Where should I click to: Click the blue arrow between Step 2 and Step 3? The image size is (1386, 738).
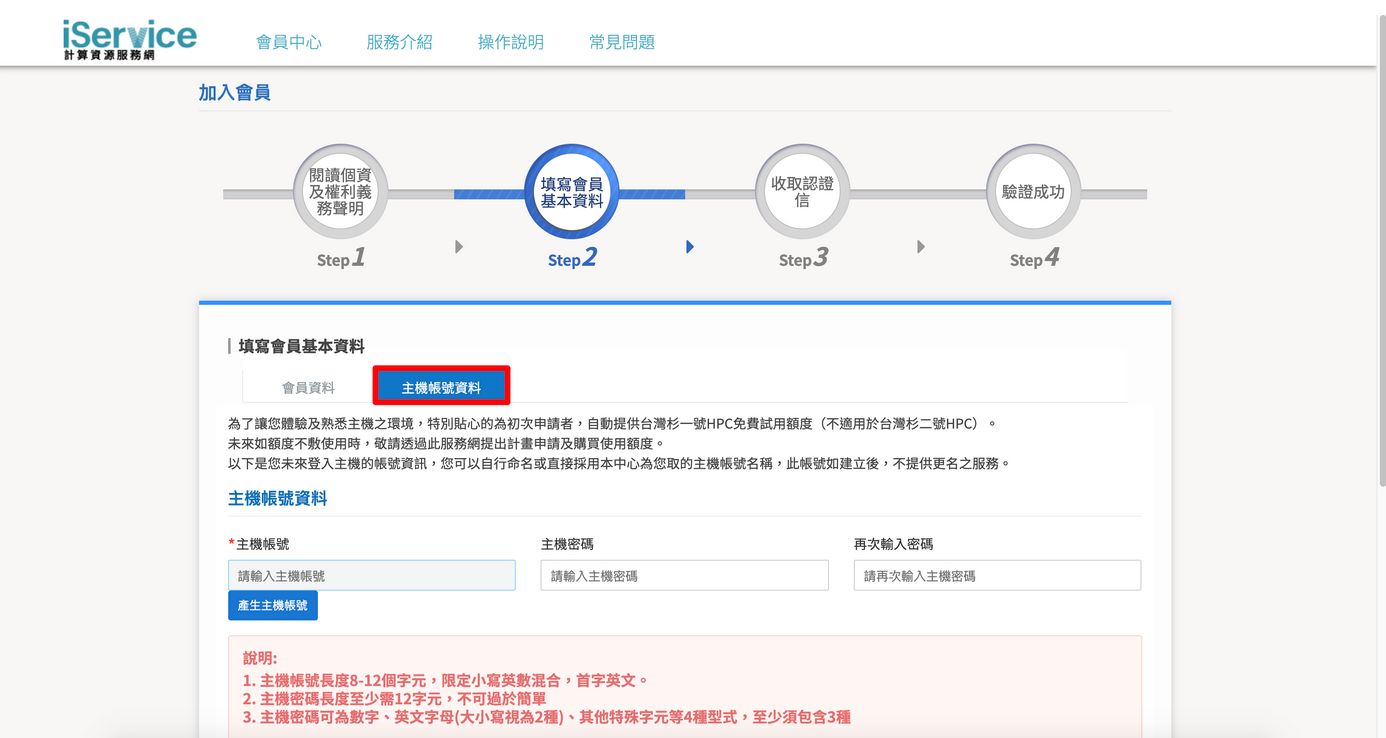click(x=690, y=247)
